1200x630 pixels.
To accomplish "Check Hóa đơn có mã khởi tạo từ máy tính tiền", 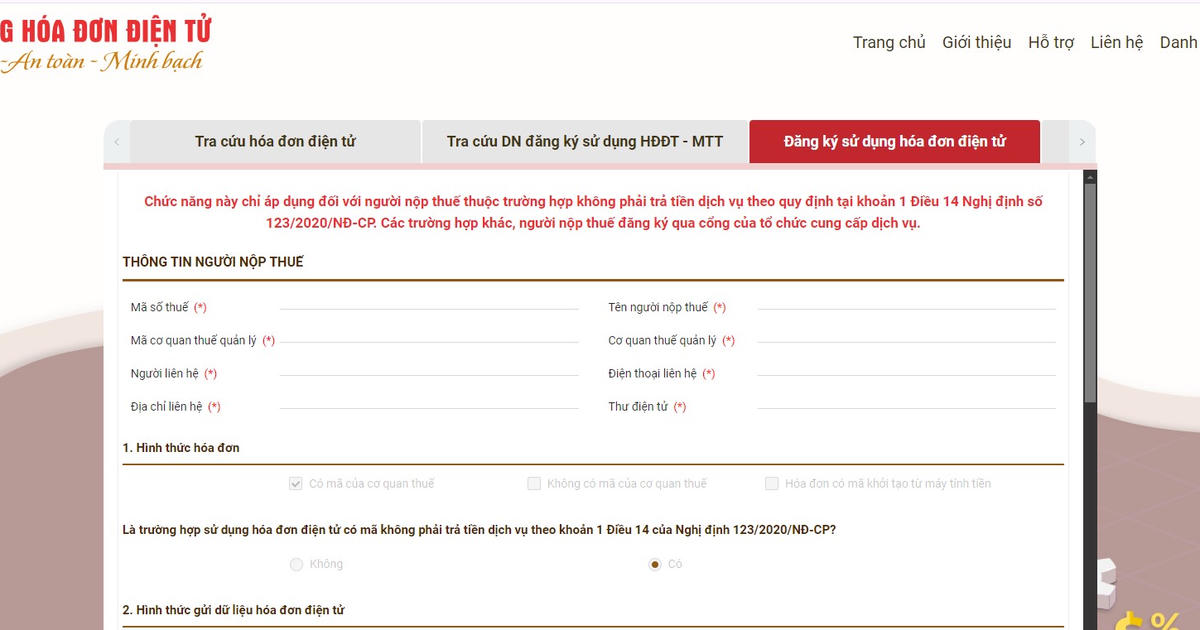I will (x=772, y=484).
